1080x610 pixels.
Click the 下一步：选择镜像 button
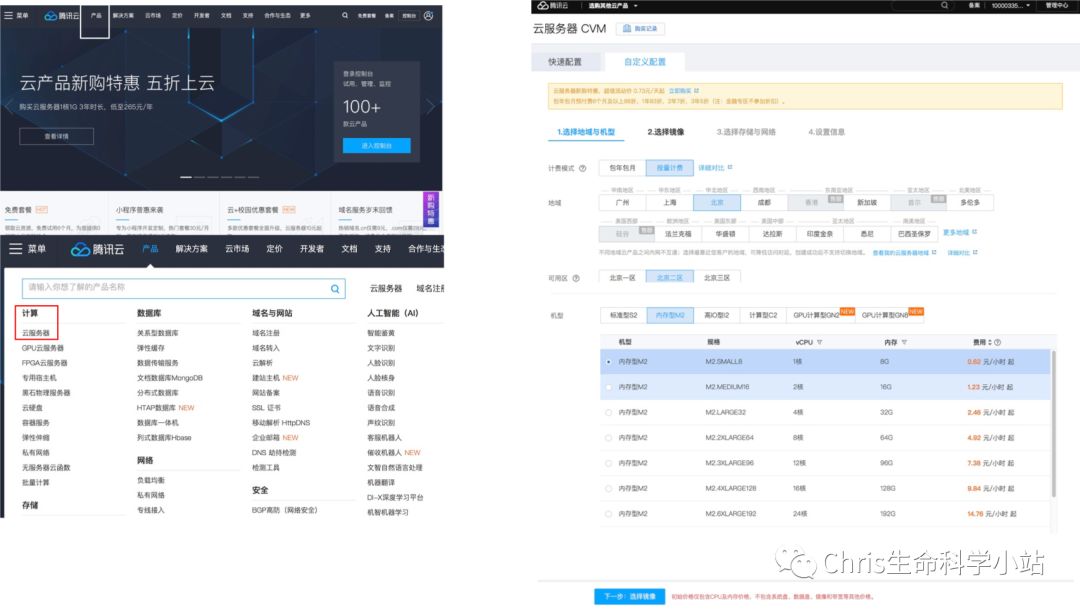(x=630, y=596)
